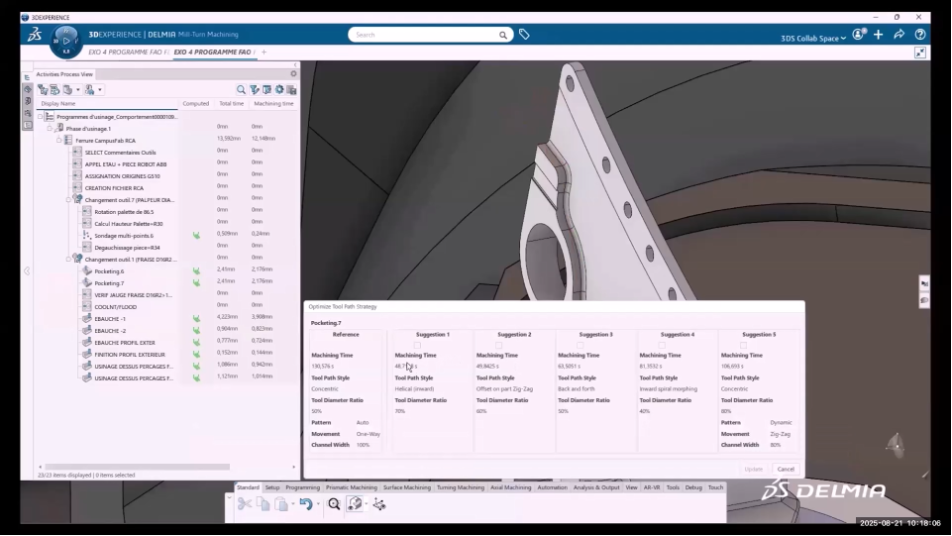The width and height of the screenshot is (952, 536).
Task: Collapse the left panel with side chevron
Action: (x=27, y=271)
